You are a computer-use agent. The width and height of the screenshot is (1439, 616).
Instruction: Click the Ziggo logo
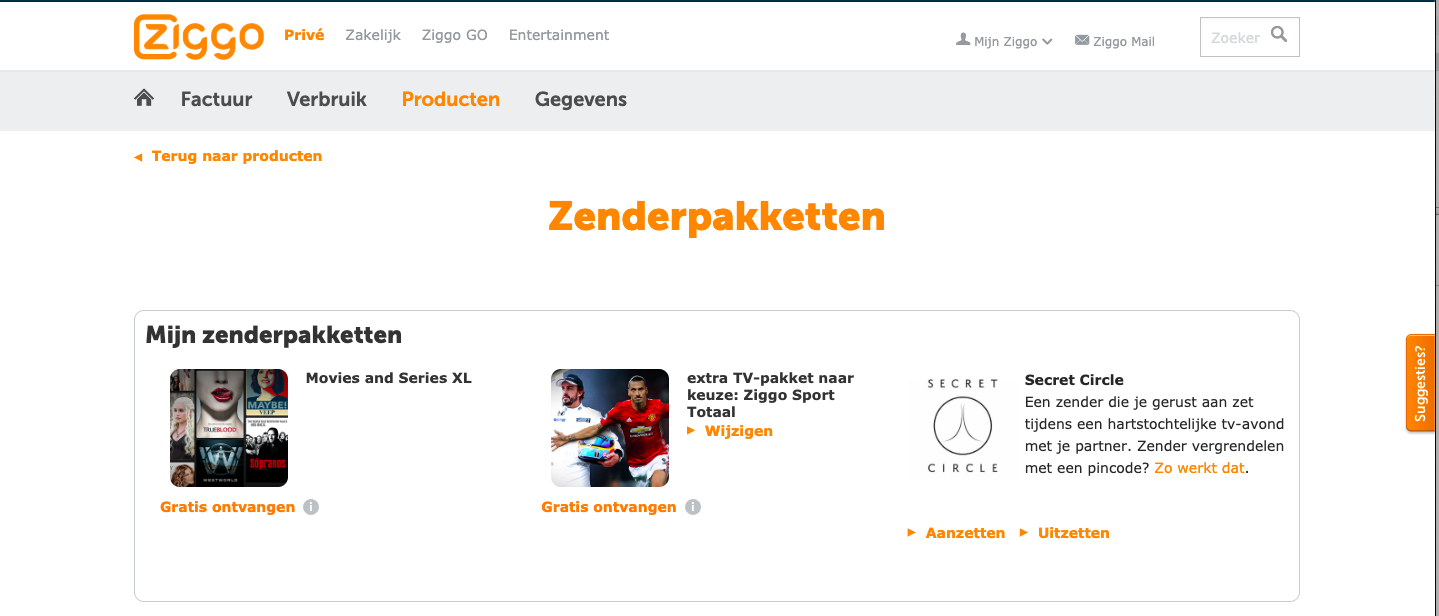tap(198, 37)
